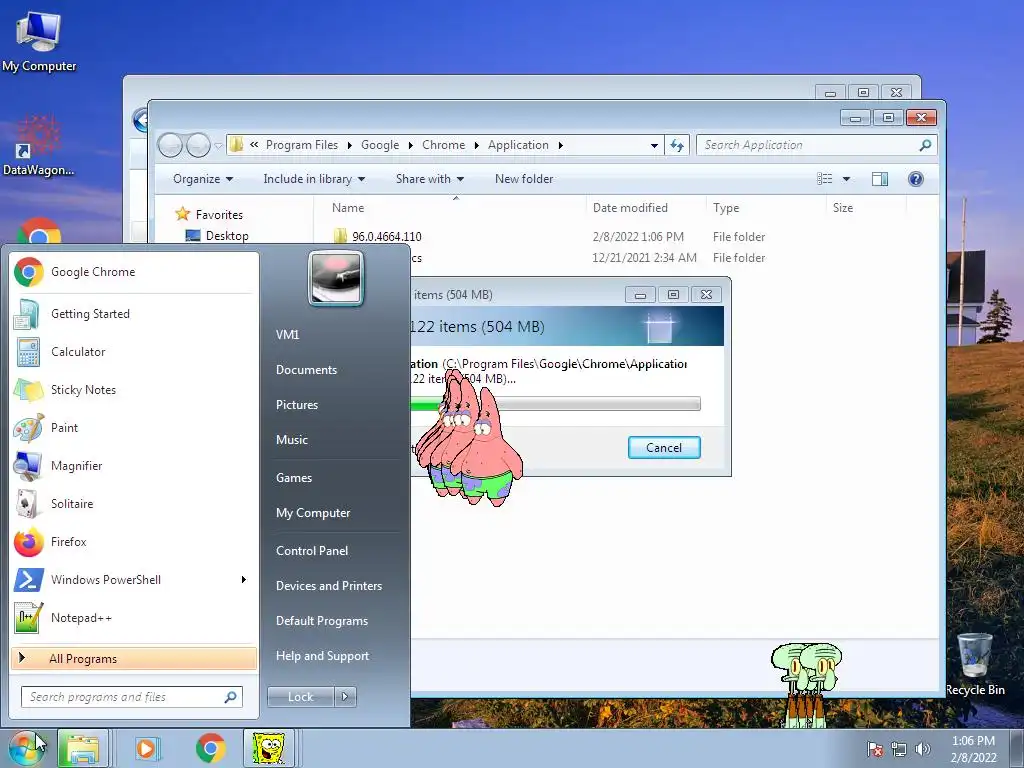Open Devices and Printers
The width and height of the screenshot is (1024, 768).
click(329, 586)
